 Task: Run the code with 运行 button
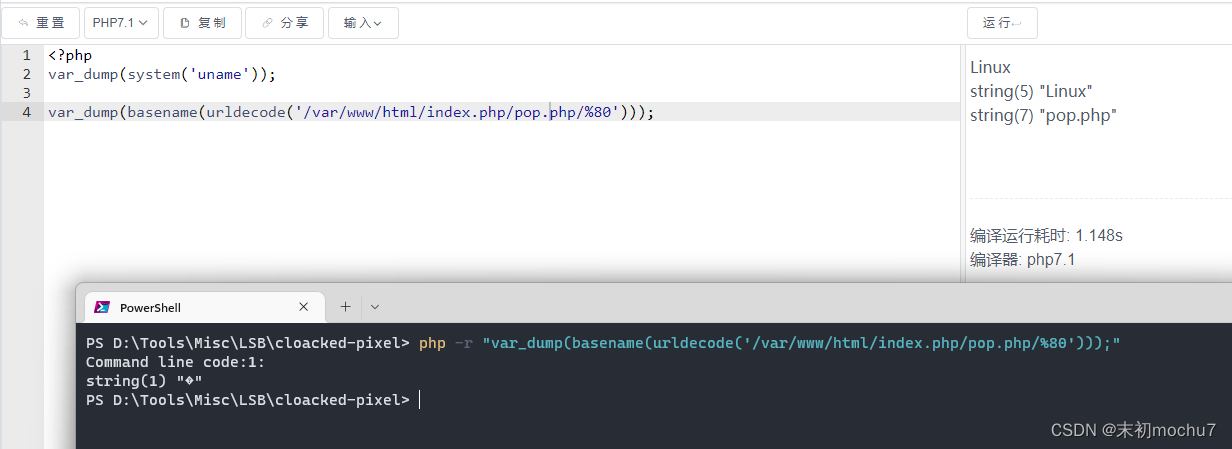pos(1002,22)
